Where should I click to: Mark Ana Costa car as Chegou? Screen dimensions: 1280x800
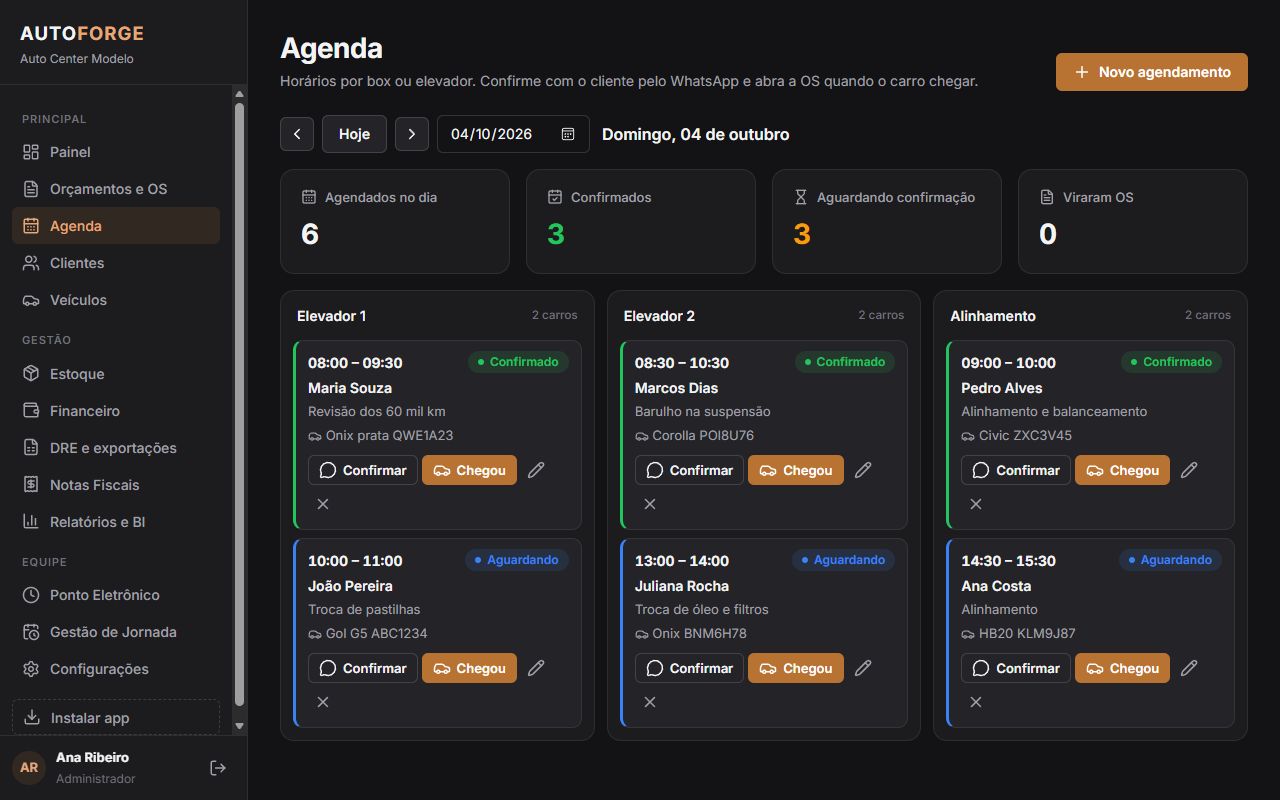tap(1122, 668)
